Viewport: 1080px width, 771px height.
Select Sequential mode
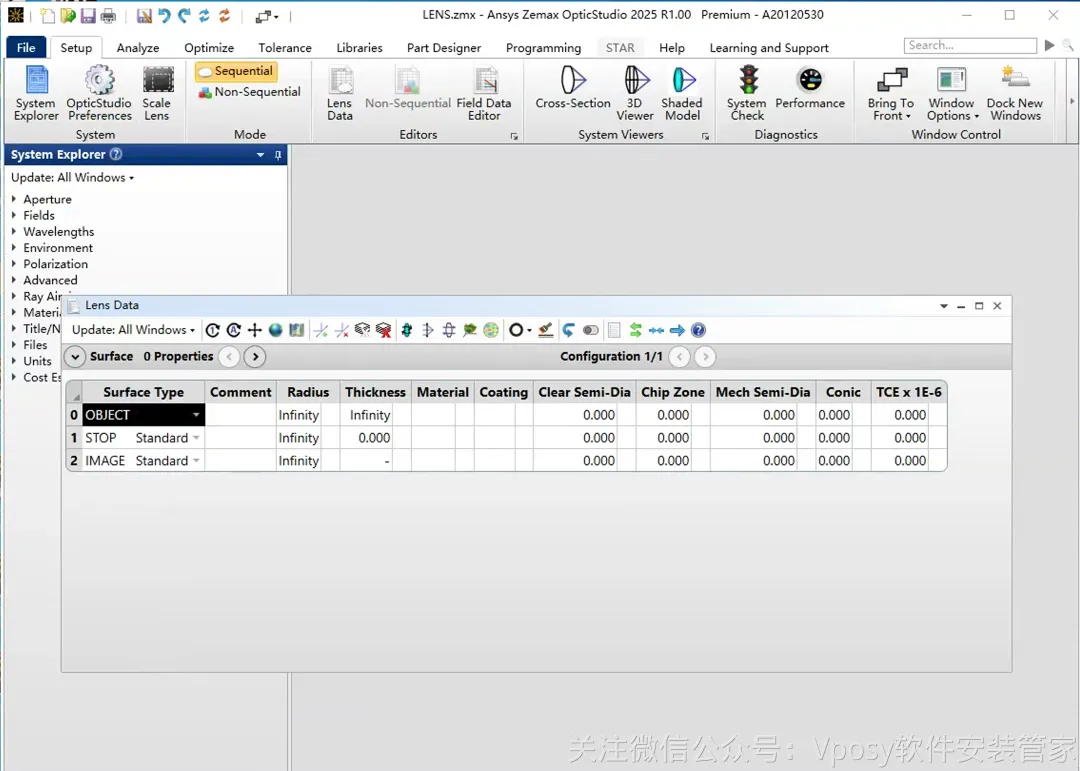(236, 71)
